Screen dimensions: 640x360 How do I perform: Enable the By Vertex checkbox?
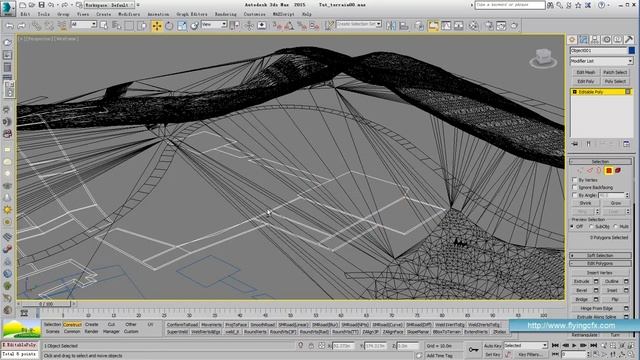(575, 180)
